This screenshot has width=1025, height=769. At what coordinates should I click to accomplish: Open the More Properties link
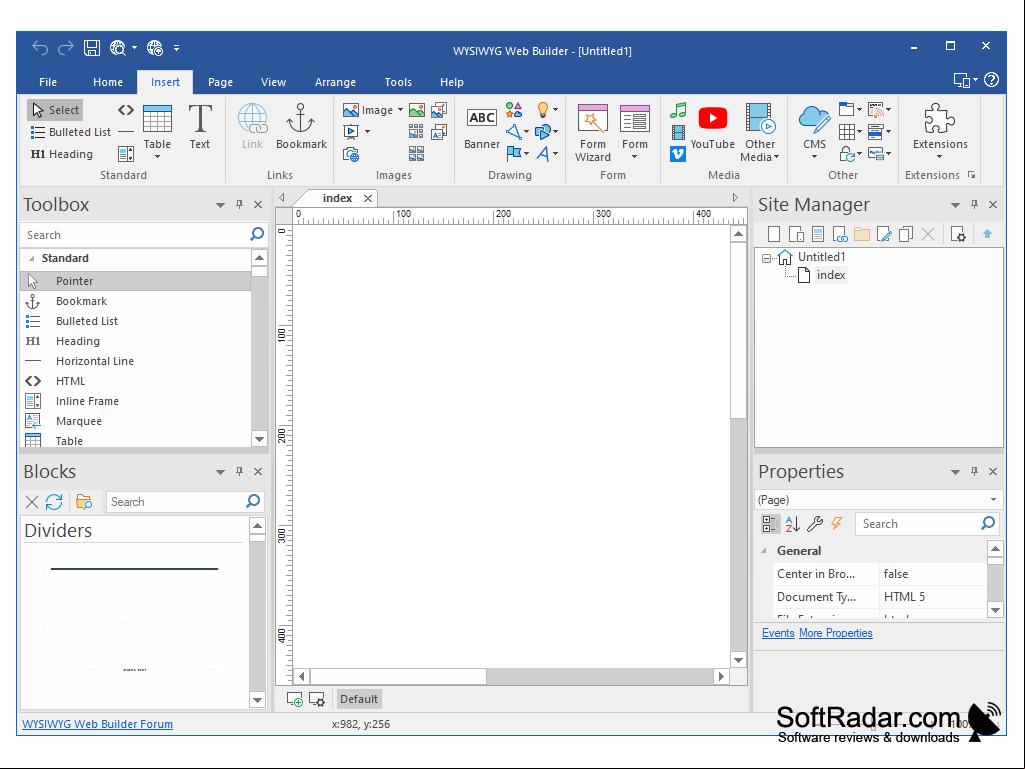coord(835,633)
